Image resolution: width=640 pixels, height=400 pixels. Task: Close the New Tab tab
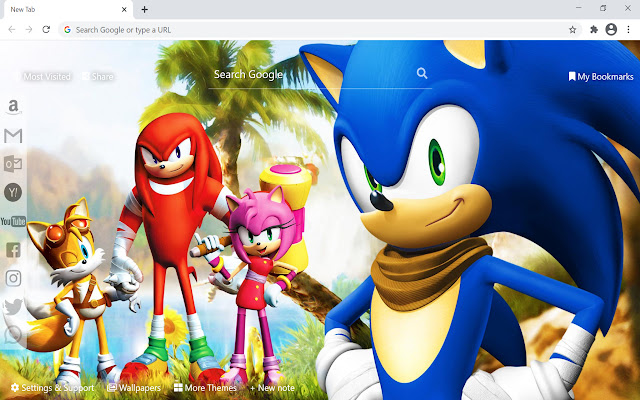click(x=124, y=9)
